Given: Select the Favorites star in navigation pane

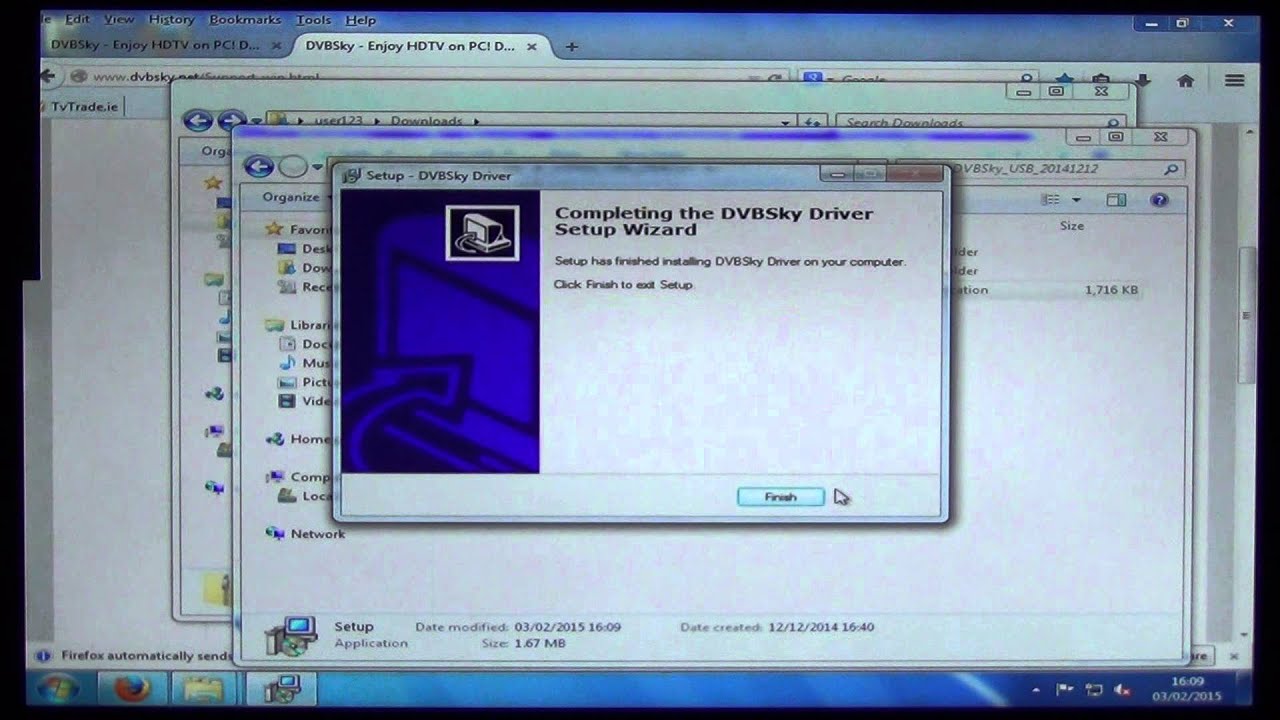Looking at the screenshot, I should coord(273,229).
